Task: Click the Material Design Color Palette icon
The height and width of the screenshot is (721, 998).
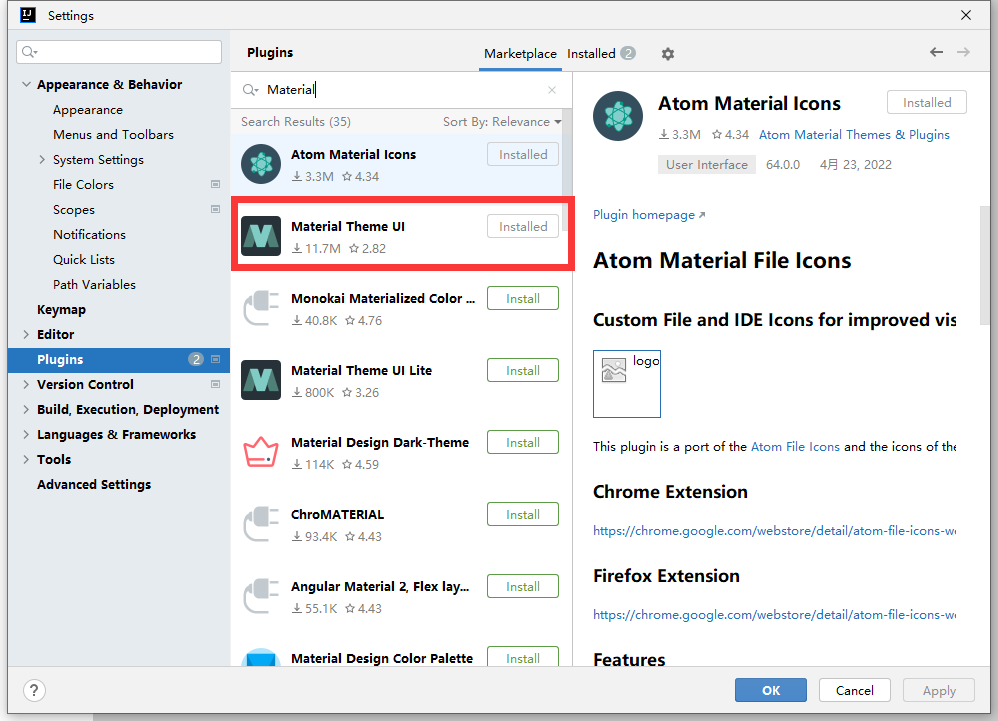Action: 261,658
